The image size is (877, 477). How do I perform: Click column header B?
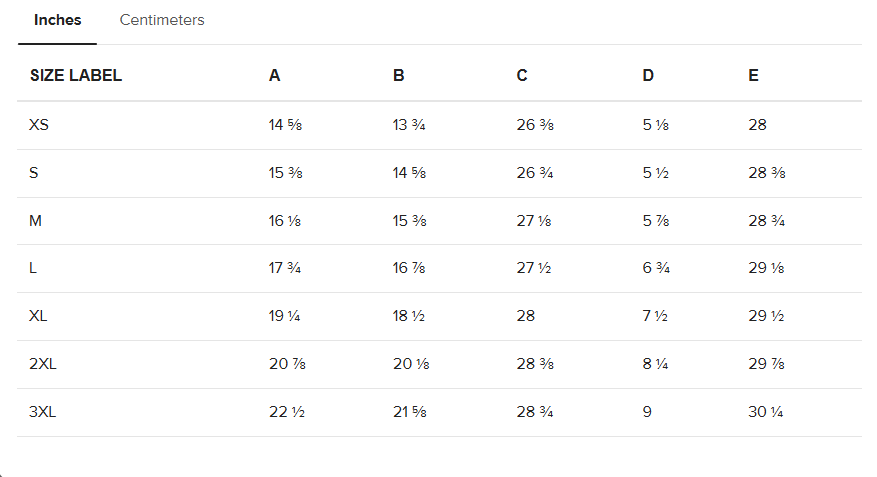point(398,75)
